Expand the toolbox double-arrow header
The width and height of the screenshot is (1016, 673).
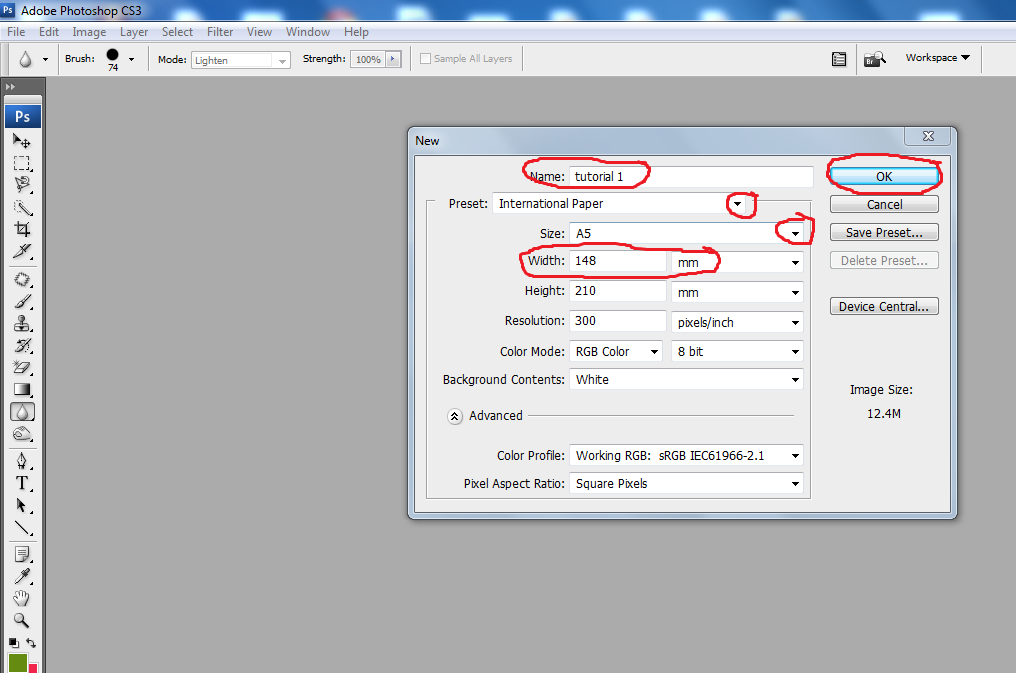point(10,86)
